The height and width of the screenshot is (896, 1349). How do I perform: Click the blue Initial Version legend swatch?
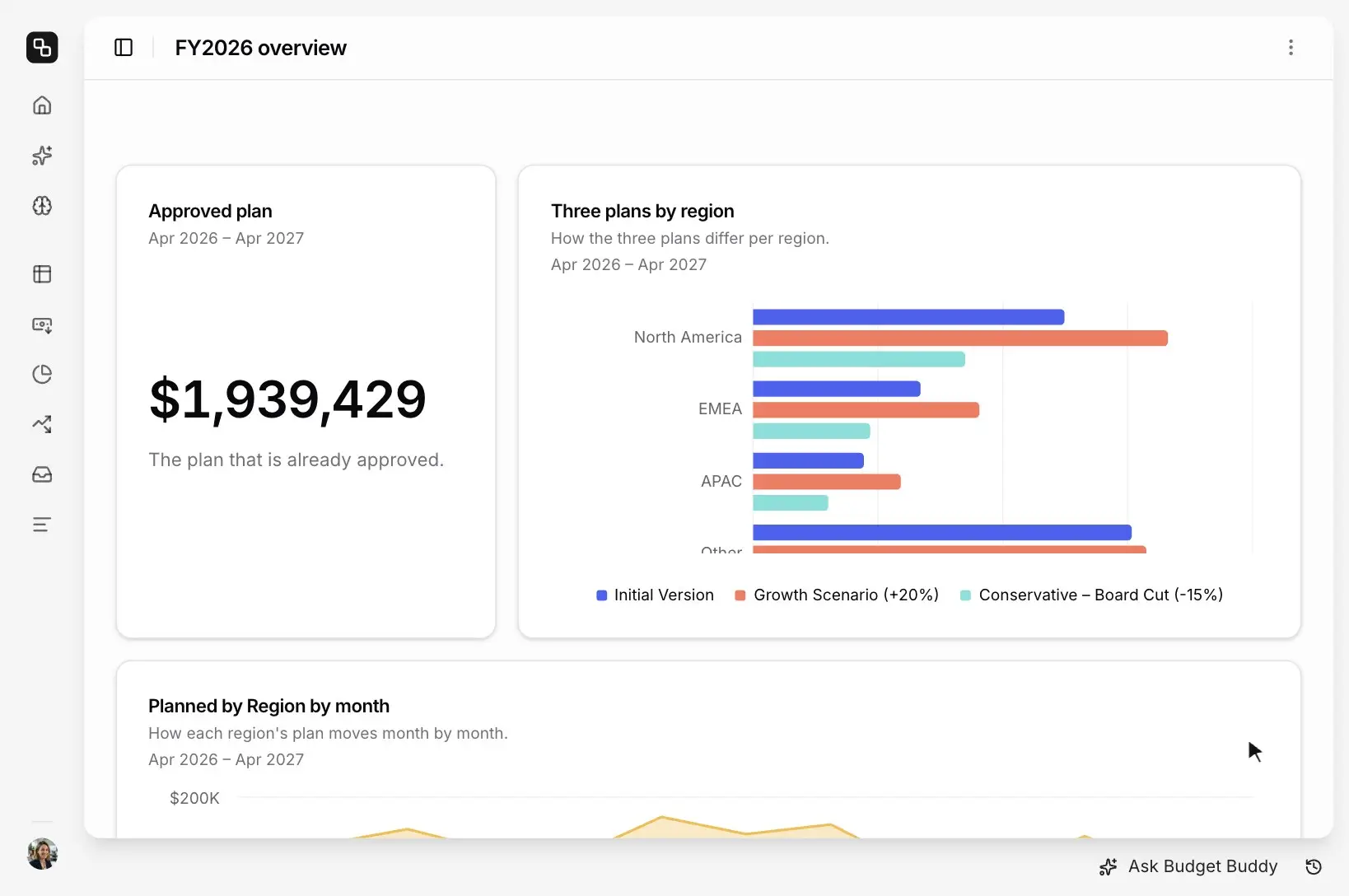pos(601,595)
